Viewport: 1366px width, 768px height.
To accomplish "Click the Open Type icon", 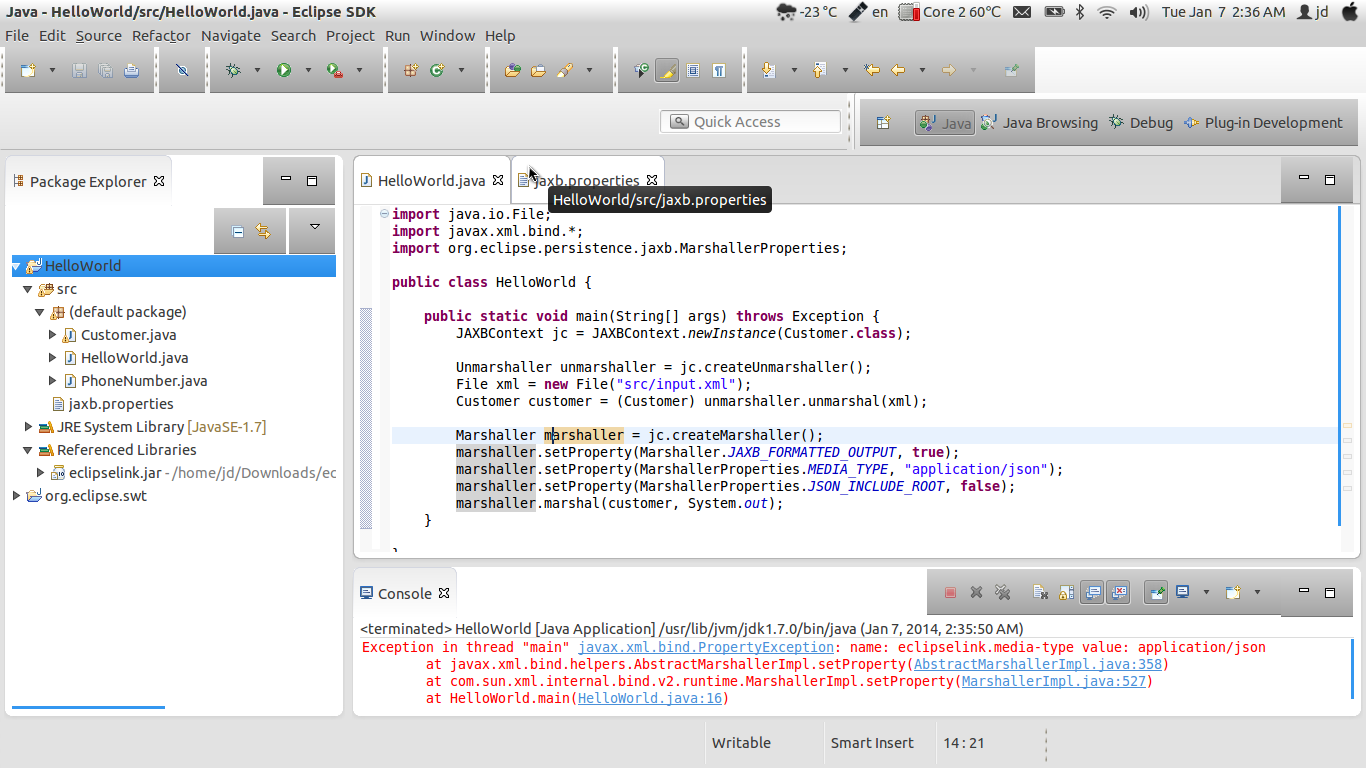I will pos(512,70).
